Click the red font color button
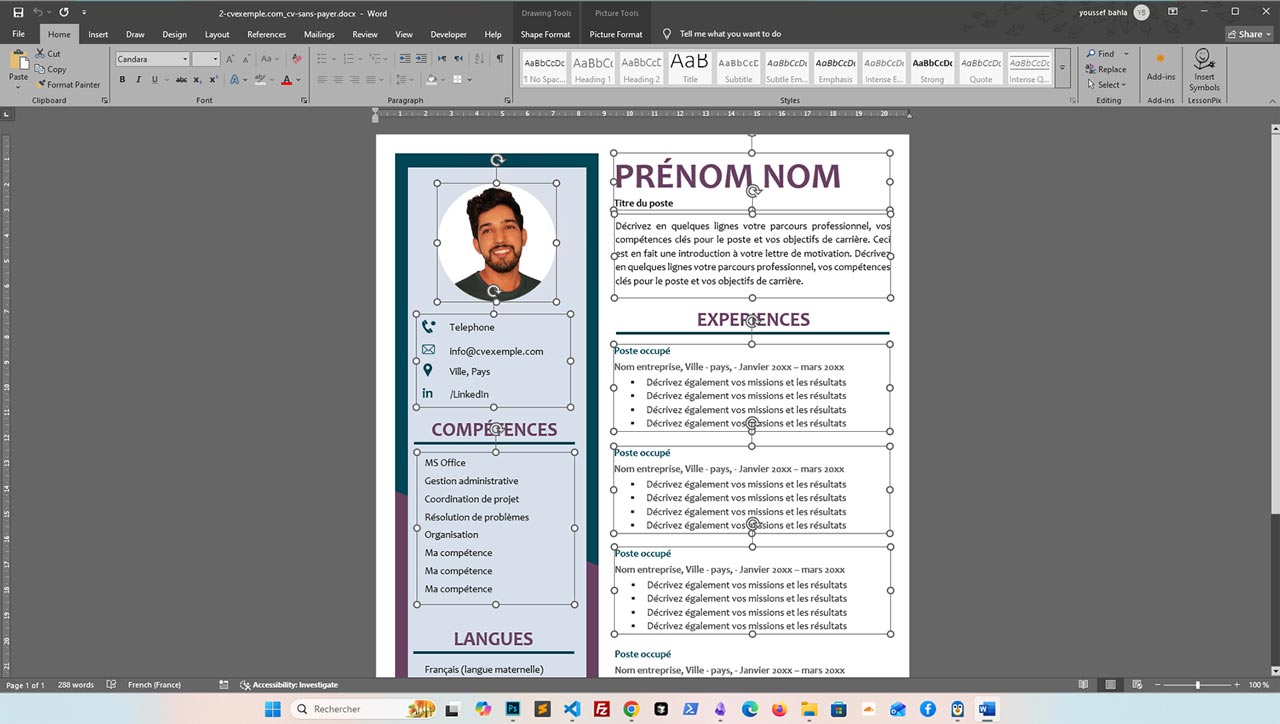Screen dimensions: 1280x724 [x=286, y=80]
